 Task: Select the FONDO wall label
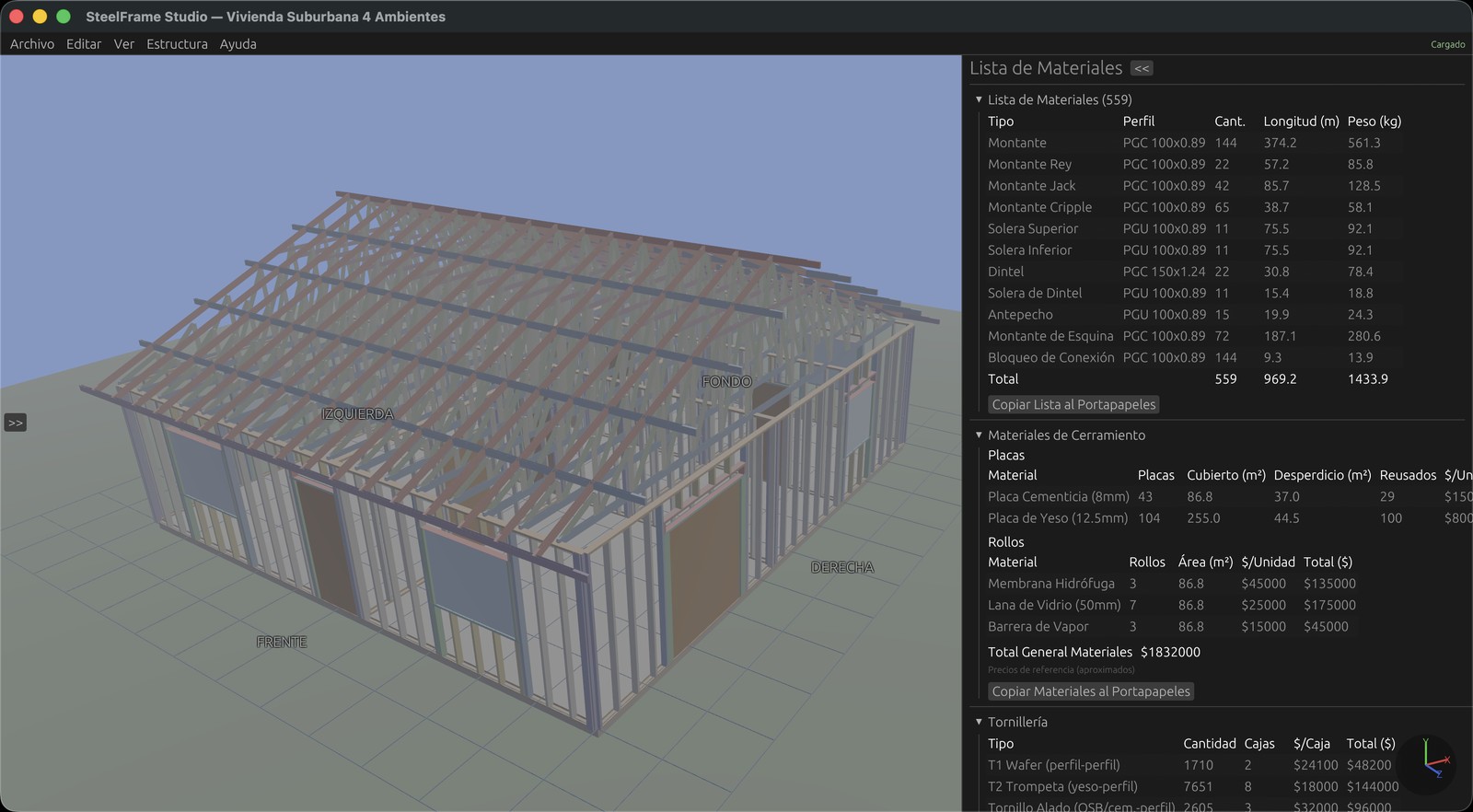click(x=726, y=381)
